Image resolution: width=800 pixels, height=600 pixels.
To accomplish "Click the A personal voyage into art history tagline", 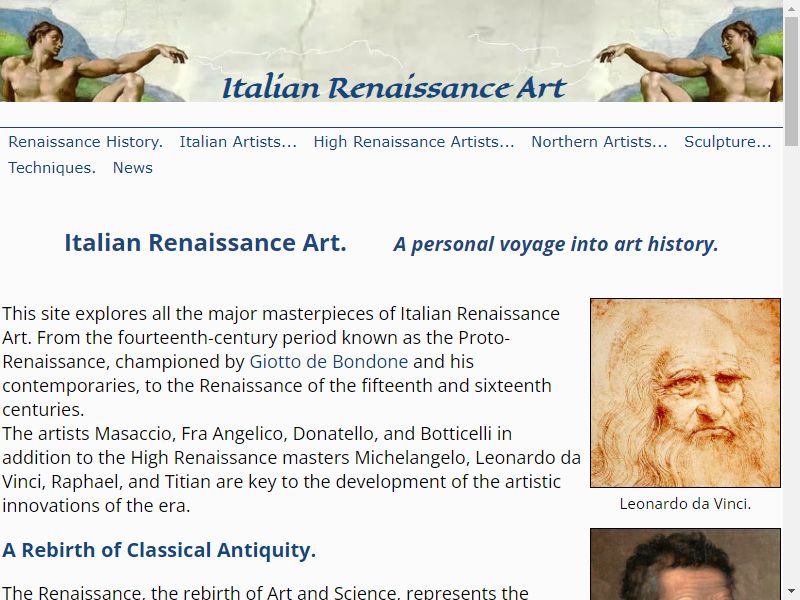I will click(x=556, y=244).
